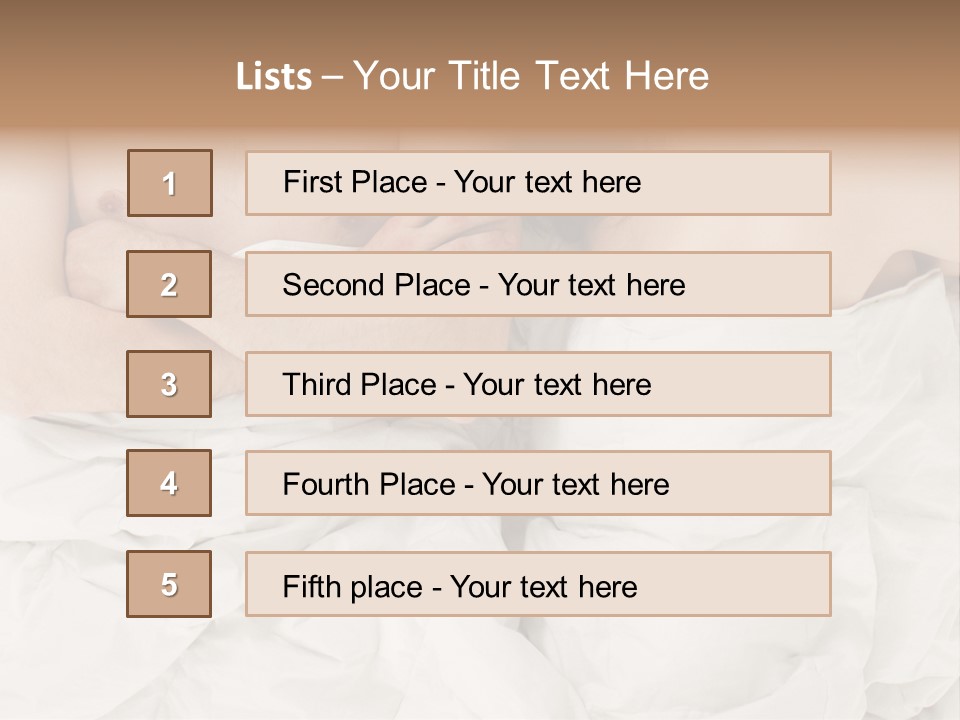Click "Your text here" in second row
Image resolution: width=960 pixels, height=720 pixels.
point(591,285)
